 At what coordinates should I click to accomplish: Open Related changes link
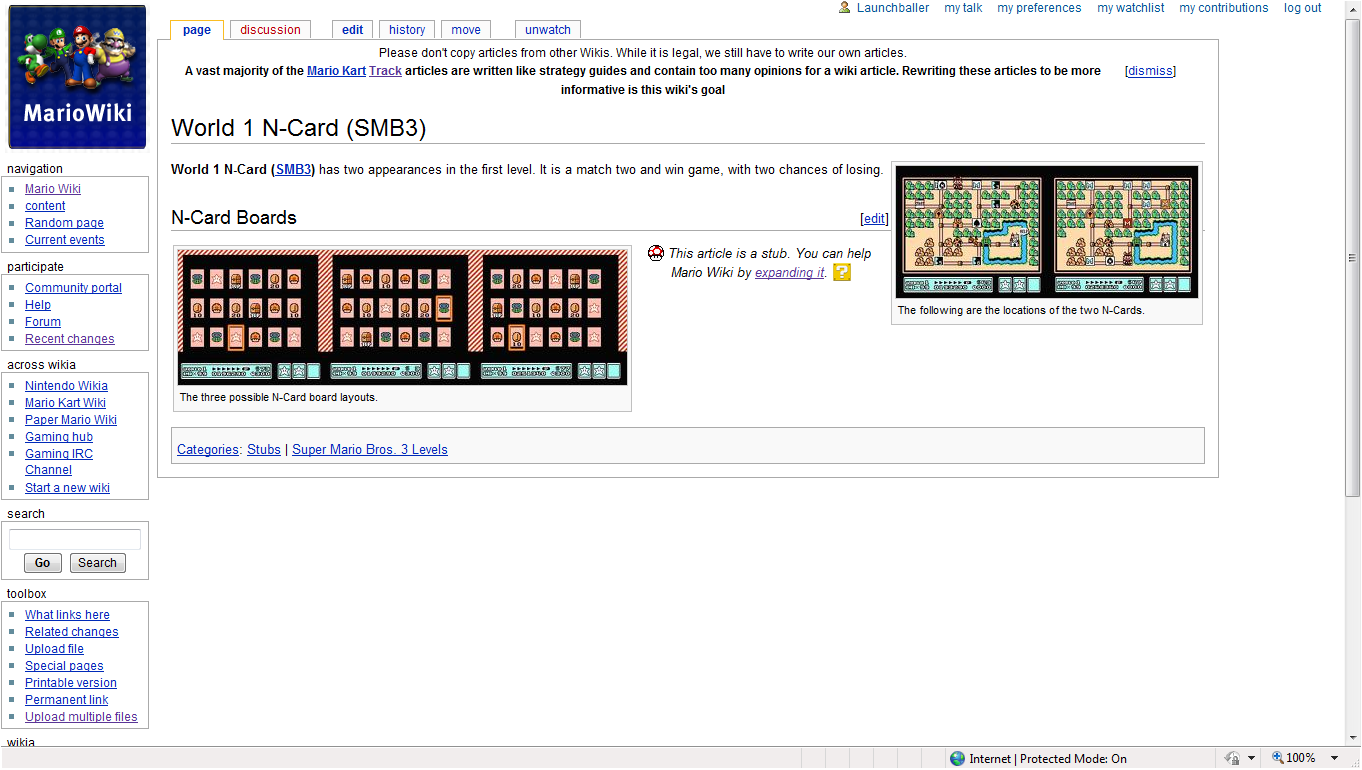(72, 632)
